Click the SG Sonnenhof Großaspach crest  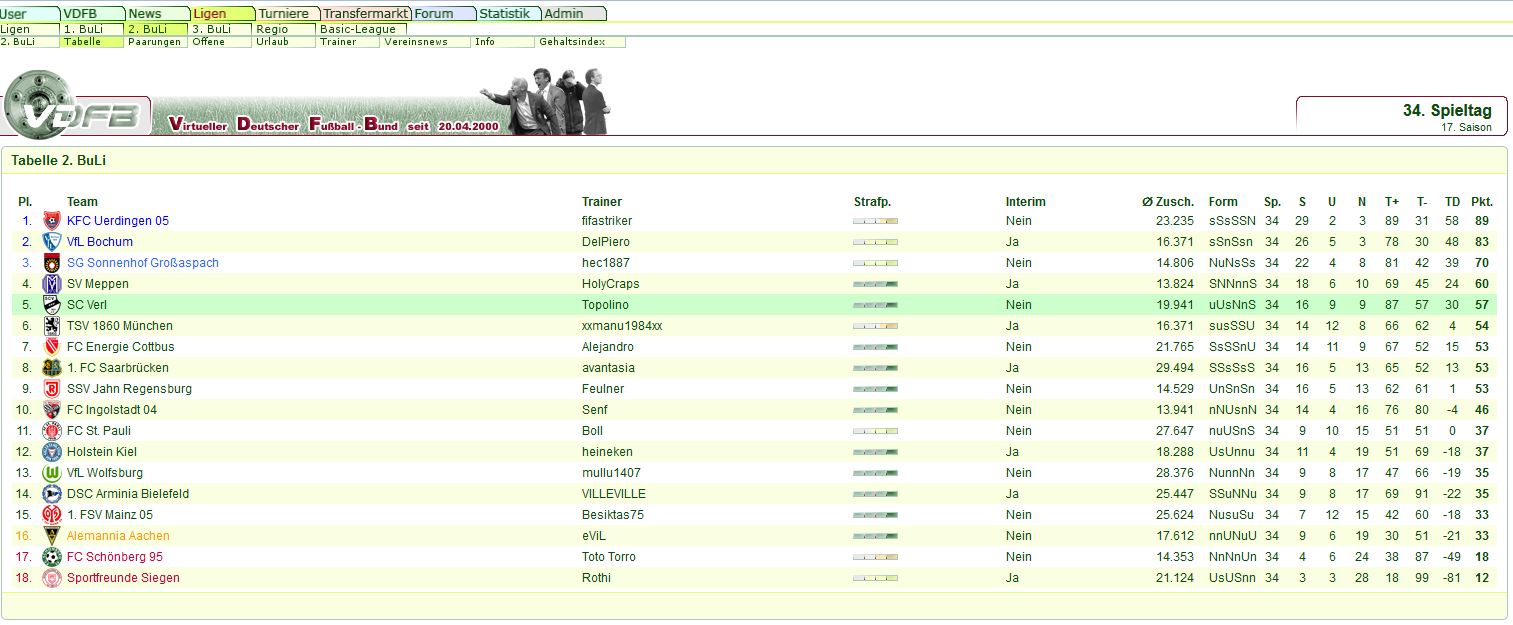[52, 263]
